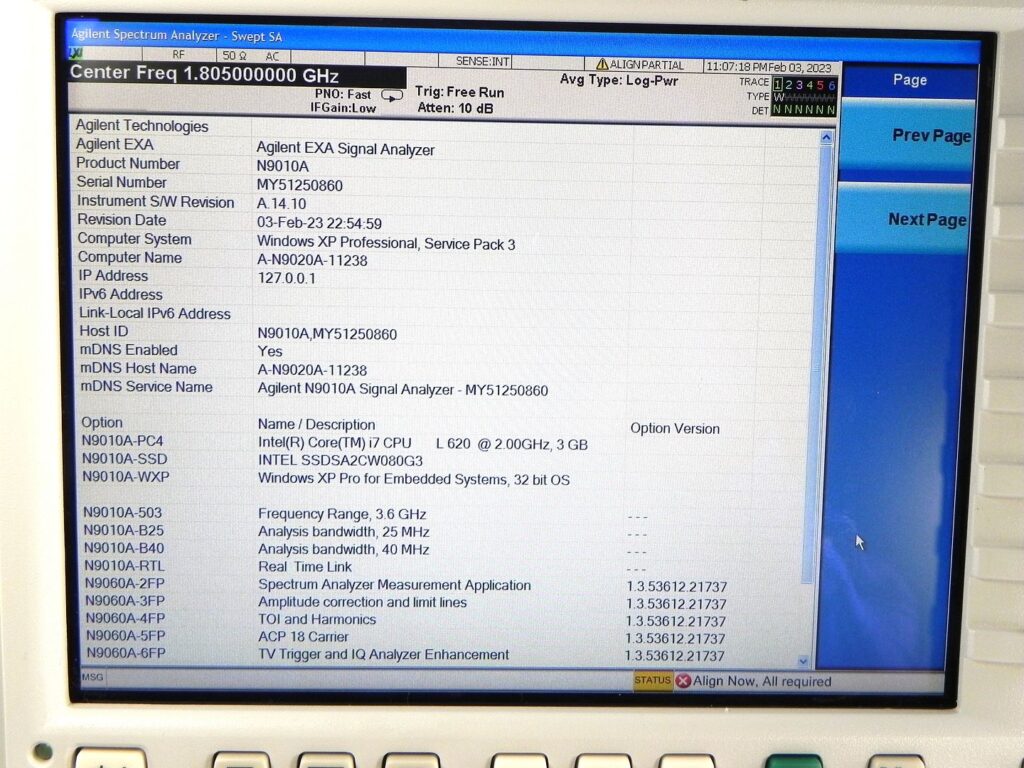The height and width of the screenshot is (768, 1024).
Task: Click the N9010A-PC4 option row
Action: coord(334,443)
